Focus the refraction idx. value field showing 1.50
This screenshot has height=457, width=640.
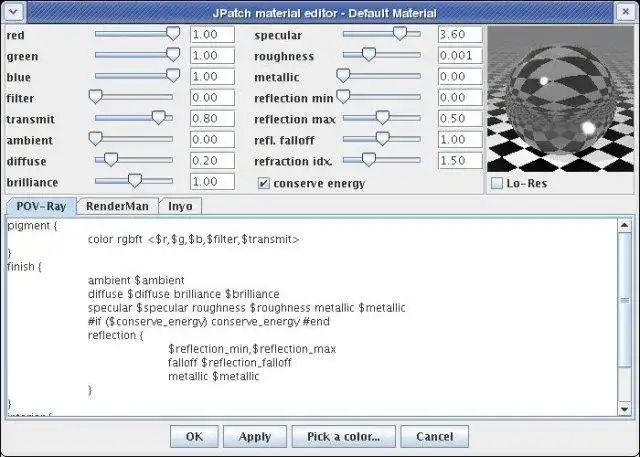point(460,161)
